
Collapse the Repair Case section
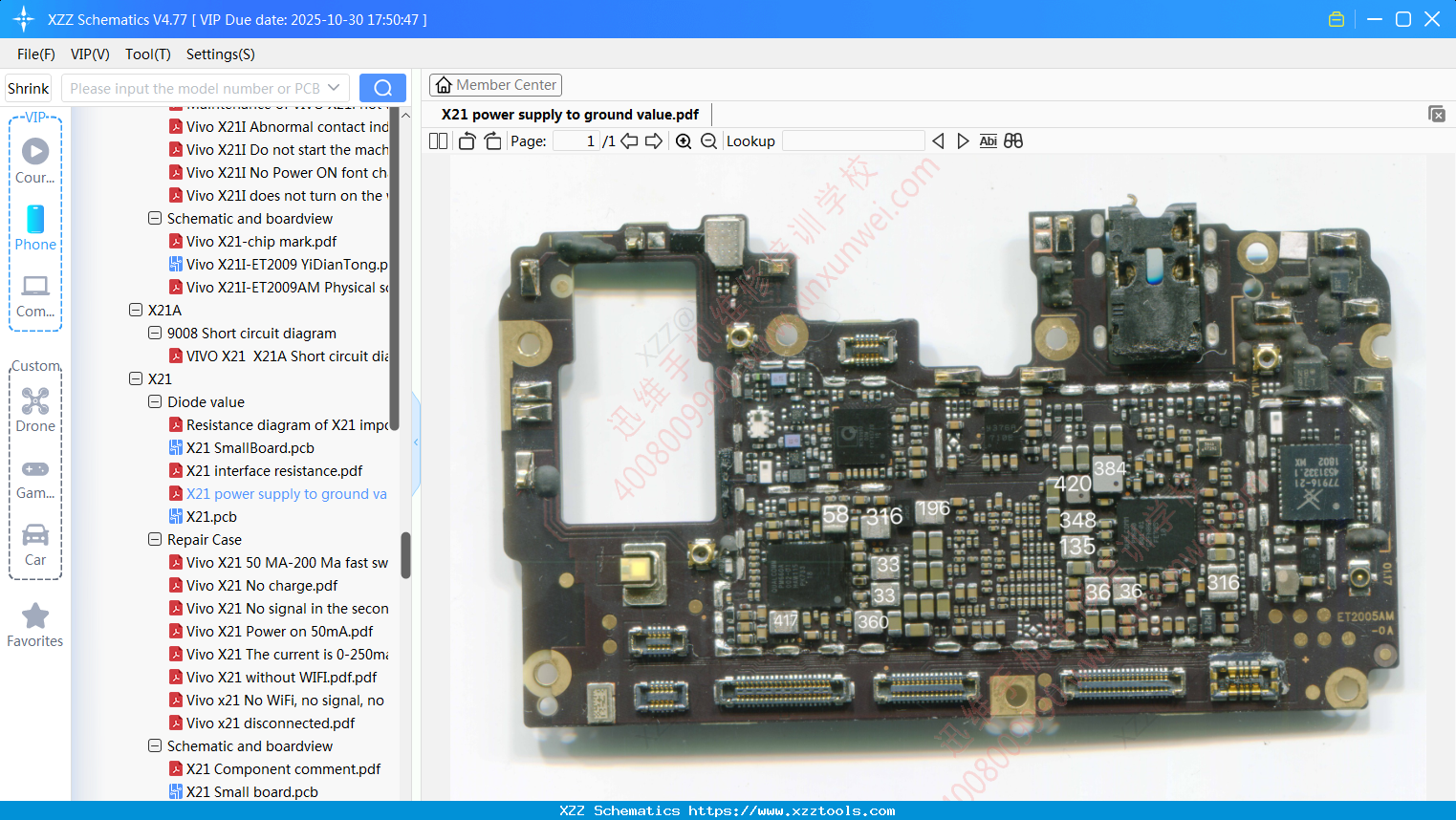(x=154, y=539)
